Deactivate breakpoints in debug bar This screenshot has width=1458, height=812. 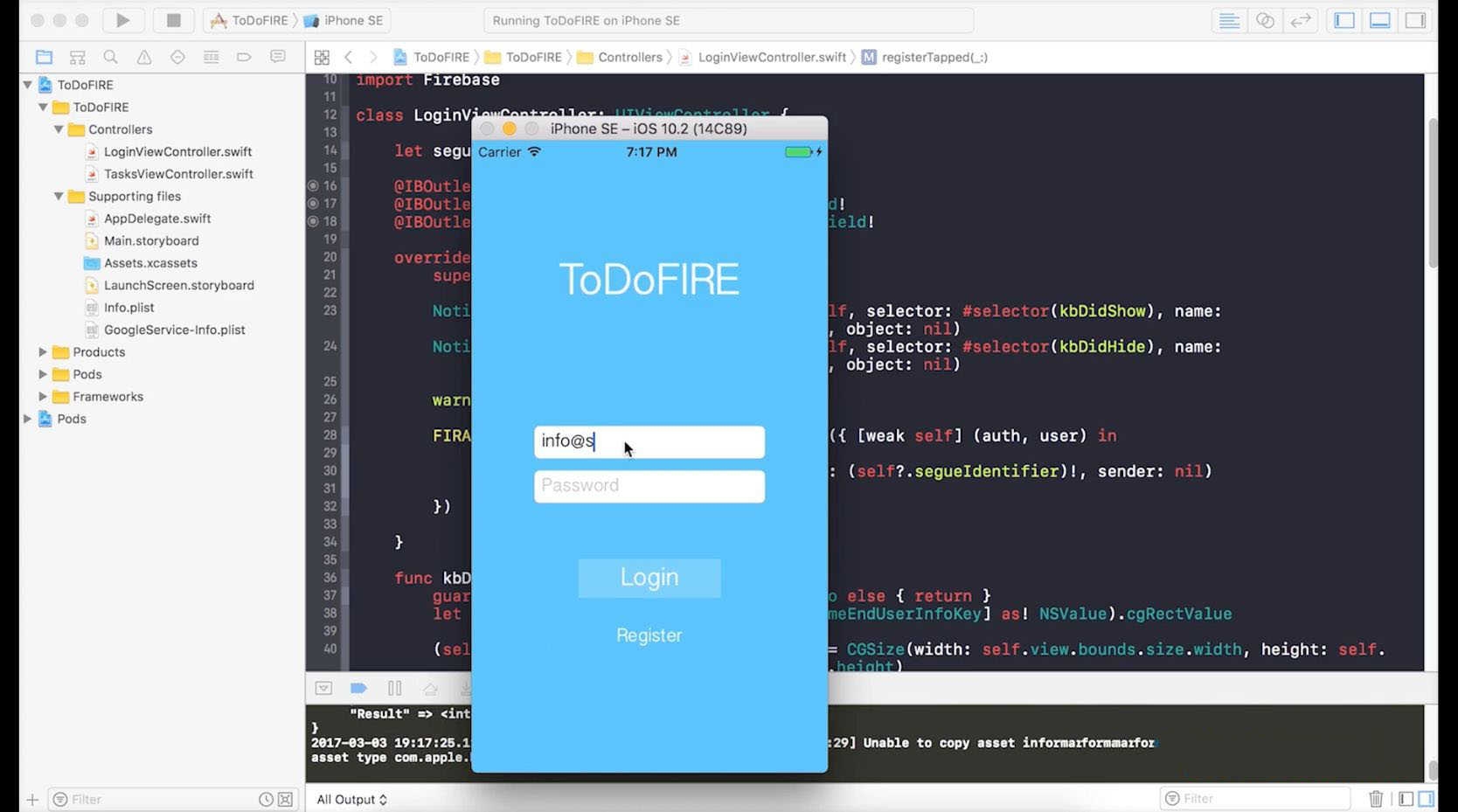pyautogui.click(x=358, y=688)
